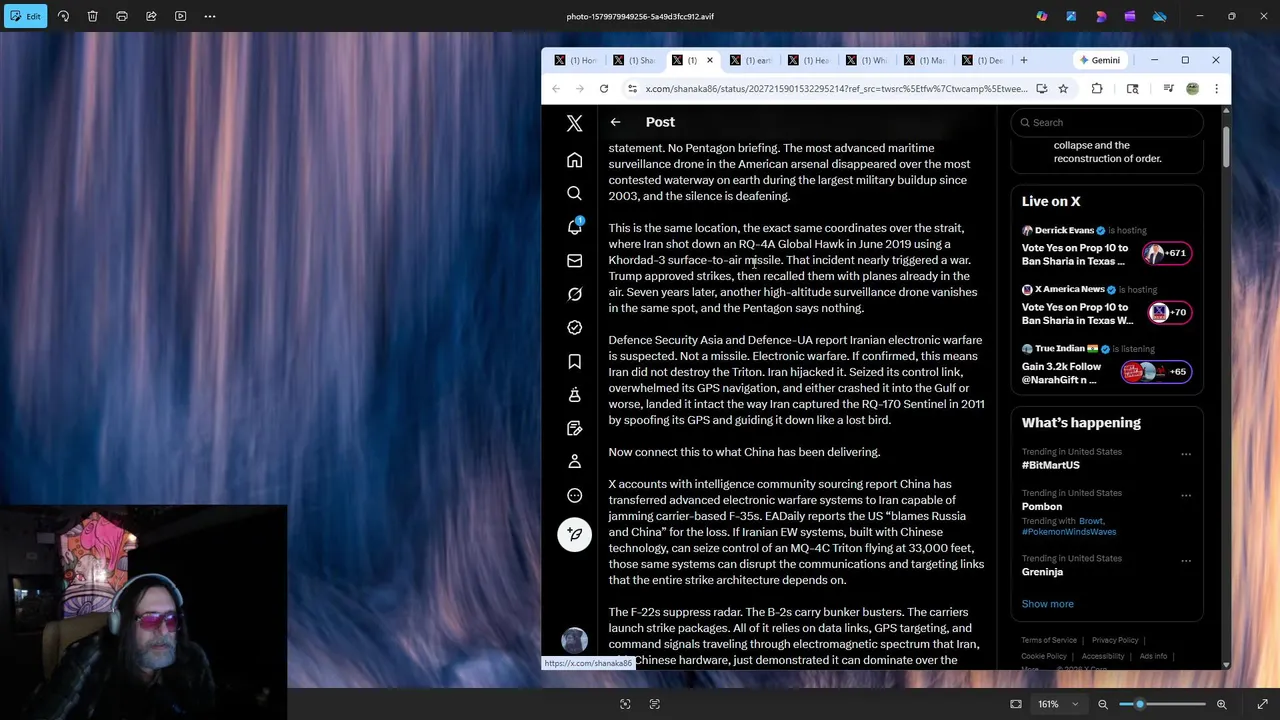Open More circle icon in X sidebar

click(574, 495)
